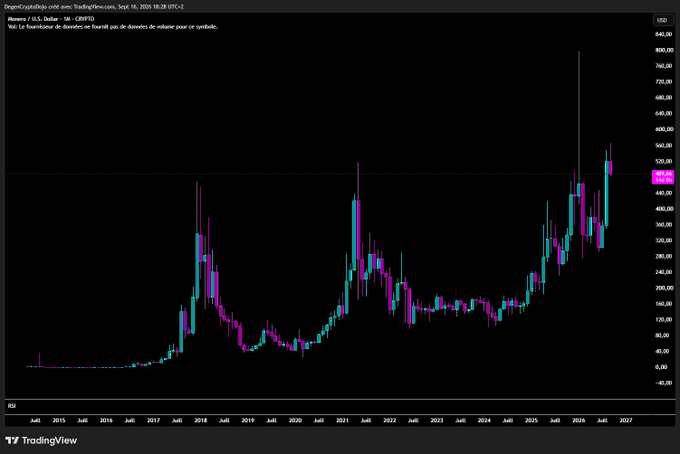Click the 600,00 price axis label
680x454 pixels.
664,129
